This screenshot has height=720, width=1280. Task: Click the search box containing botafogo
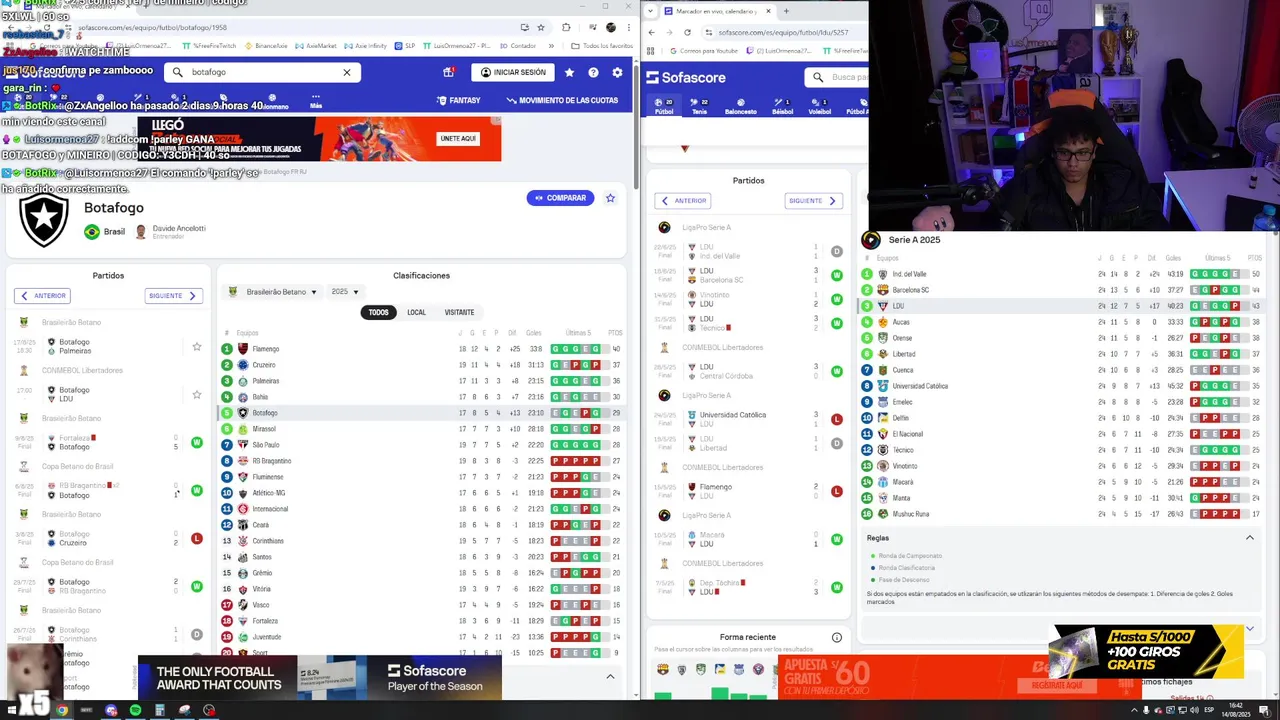pyautogui.click(x=263, y=72)
